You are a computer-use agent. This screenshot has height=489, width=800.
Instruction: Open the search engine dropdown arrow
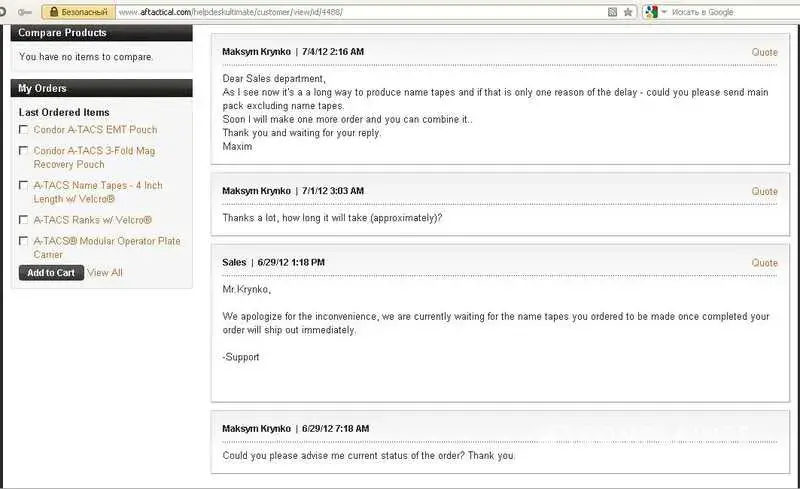(x=663, y=12)
